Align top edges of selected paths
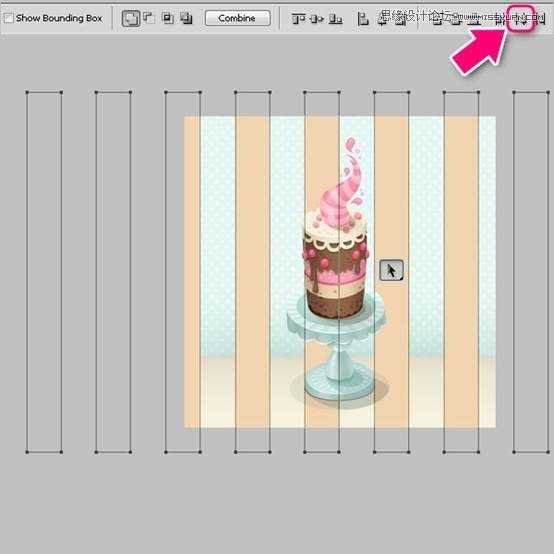The width and height of the screenshot is (554, 554). point(298,18)
